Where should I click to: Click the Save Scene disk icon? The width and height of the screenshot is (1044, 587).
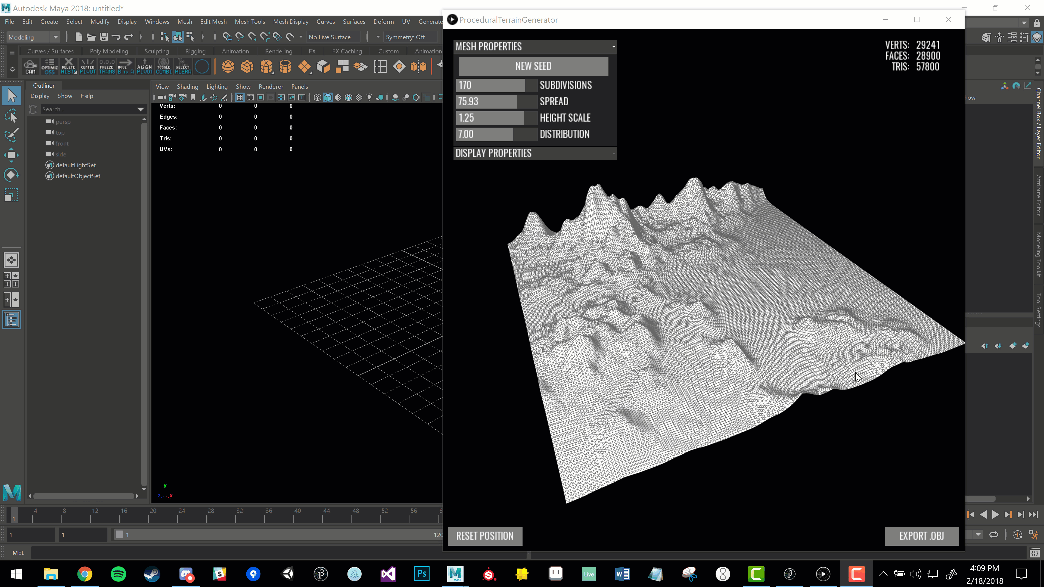pyautogui.click(x=104, y=37)
